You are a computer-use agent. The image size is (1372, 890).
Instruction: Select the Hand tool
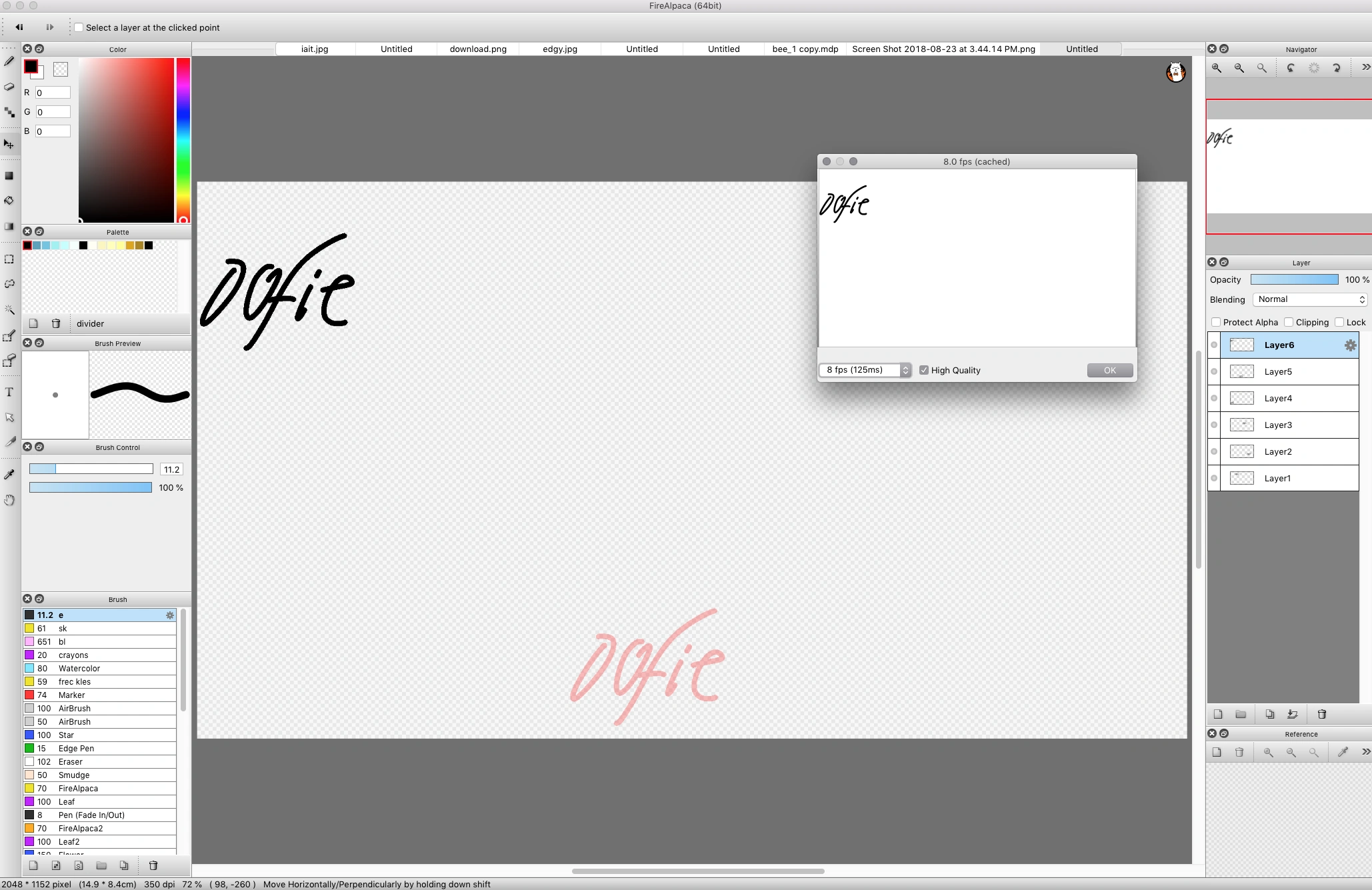(9, 500)
